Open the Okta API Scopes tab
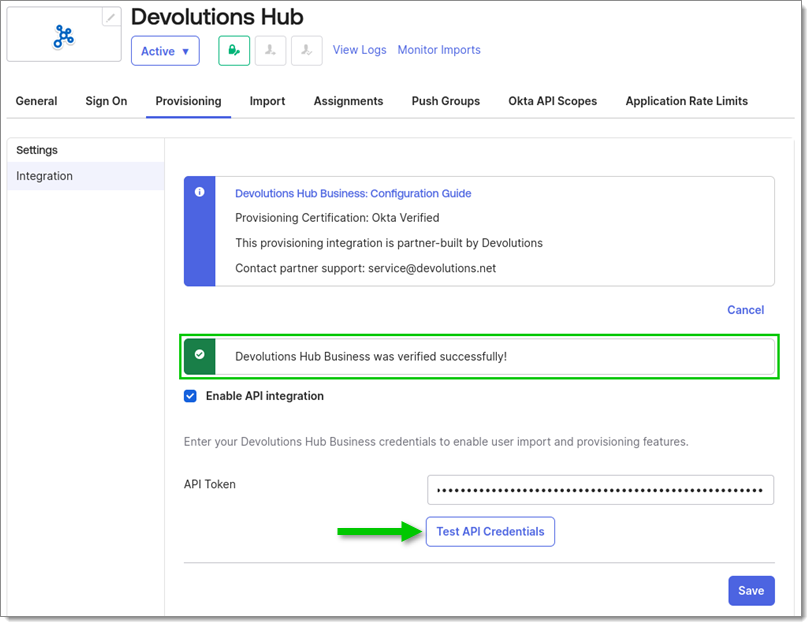This screenshot has height=627, width=812. 553,101
